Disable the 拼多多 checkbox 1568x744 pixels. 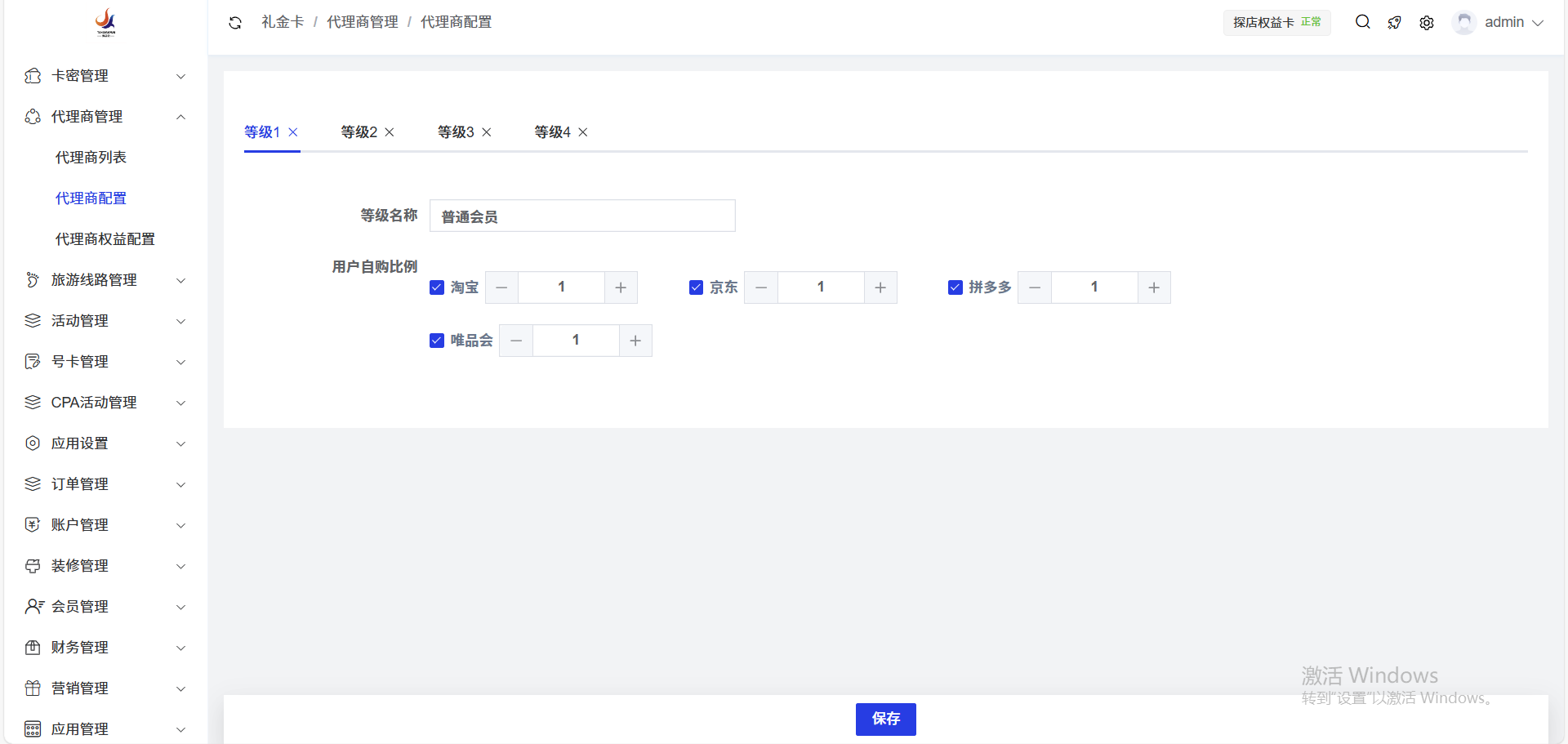955,287
